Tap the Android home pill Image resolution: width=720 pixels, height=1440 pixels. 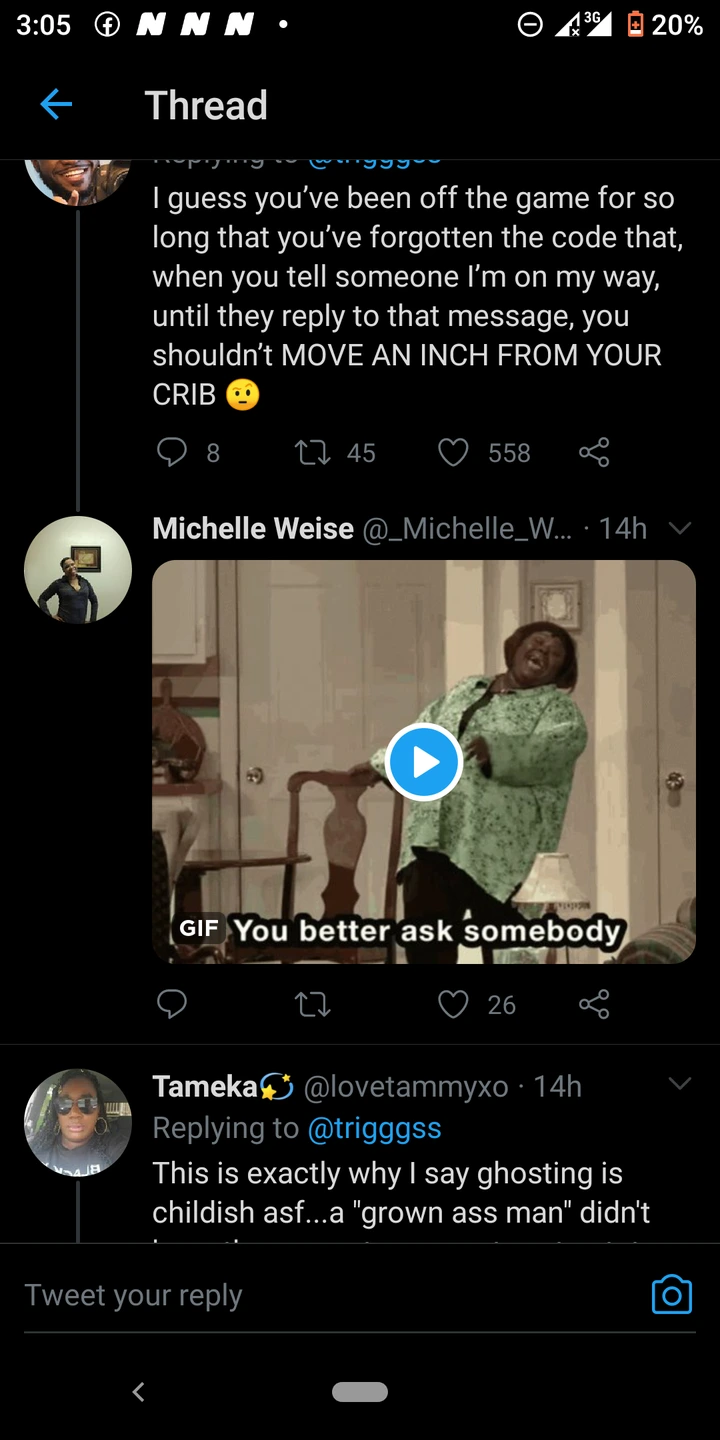[x=360, y=1392]
